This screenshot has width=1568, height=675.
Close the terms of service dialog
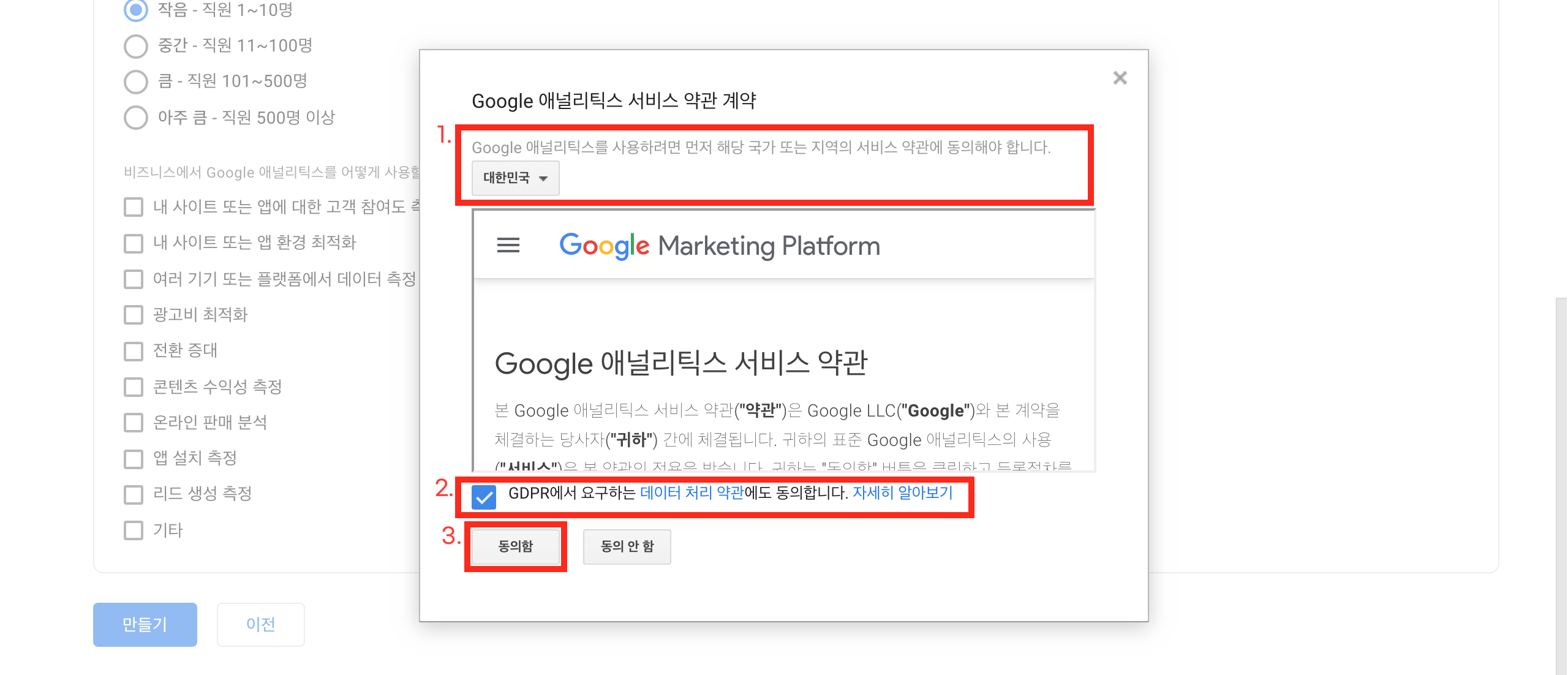click(x=1120, y=78)
